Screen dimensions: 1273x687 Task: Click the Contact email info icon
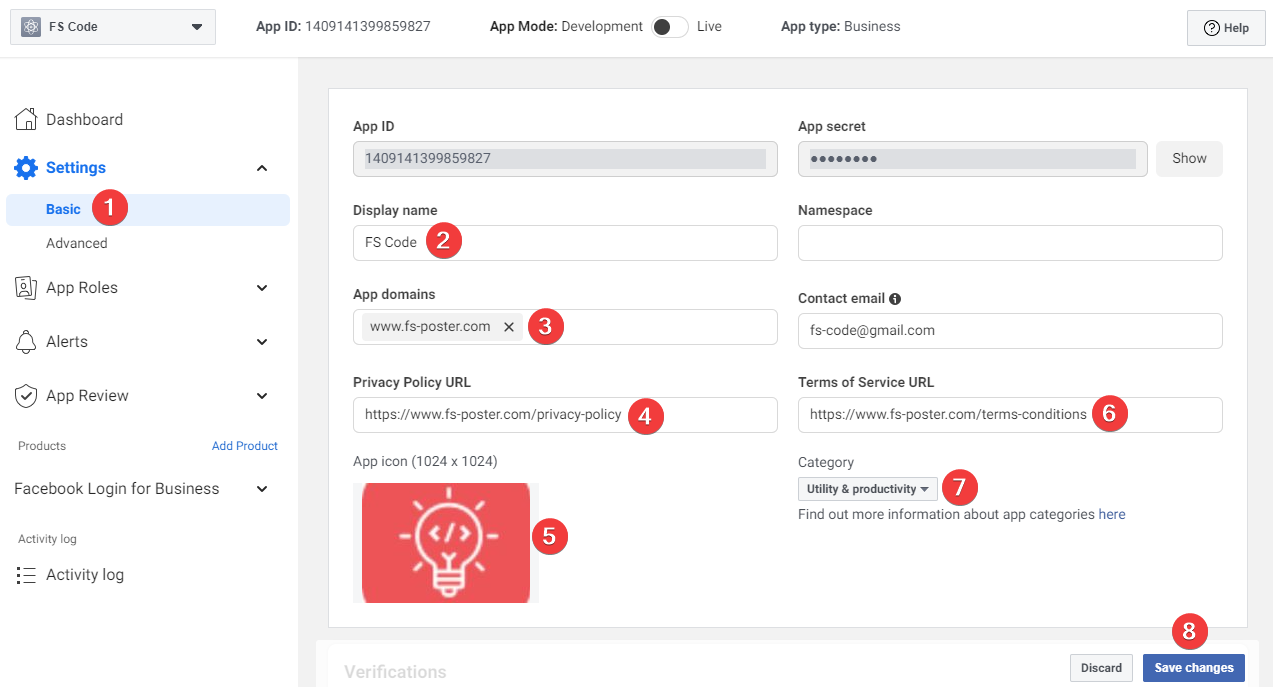click(x=895, y=299)
